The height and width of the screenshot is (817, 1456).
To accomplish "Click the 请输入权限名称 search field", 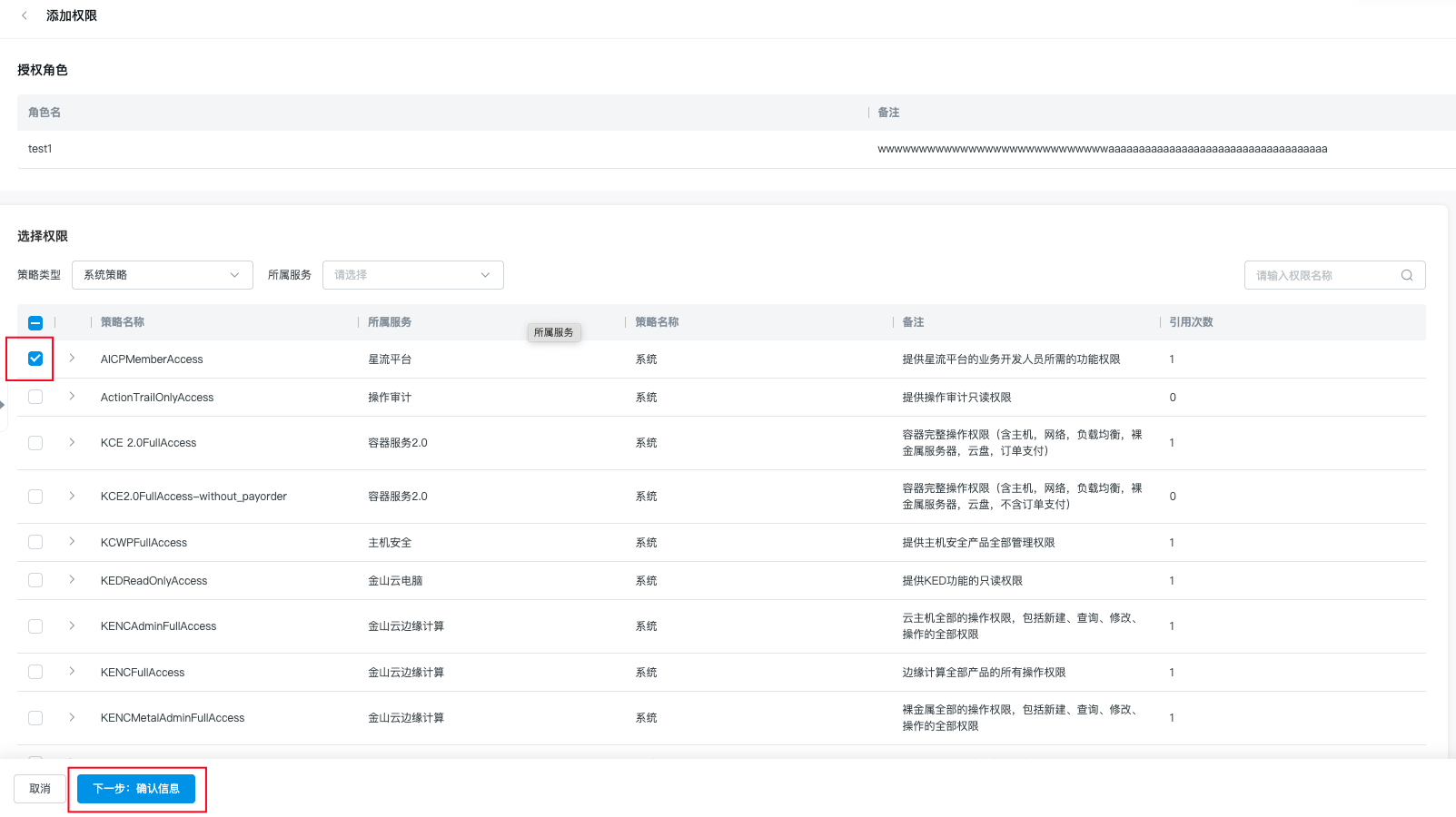I will (x=1322, y=275).
